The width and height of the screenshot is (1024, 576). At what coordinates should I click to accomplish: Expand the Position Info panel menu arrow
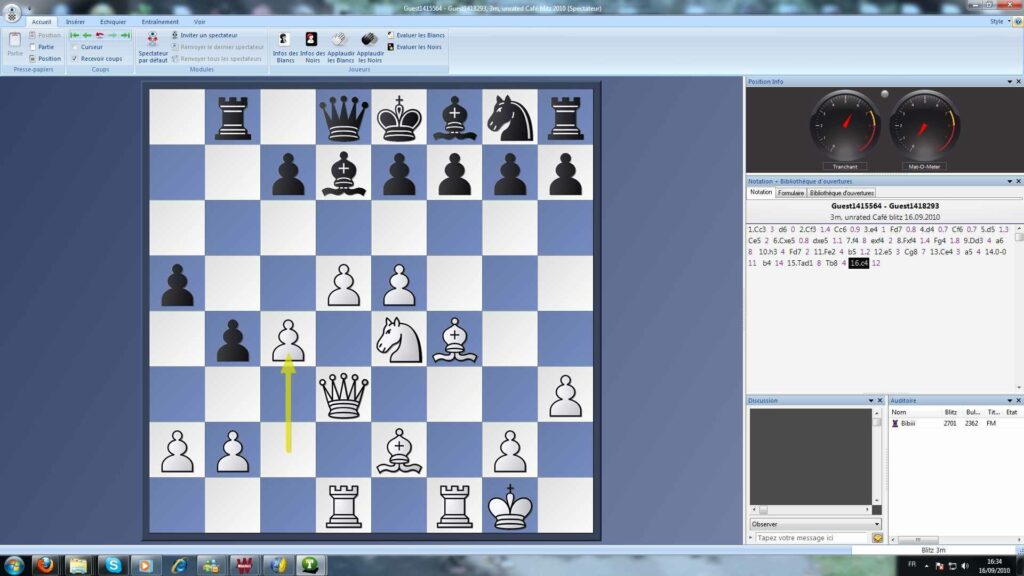[1007, 81]
